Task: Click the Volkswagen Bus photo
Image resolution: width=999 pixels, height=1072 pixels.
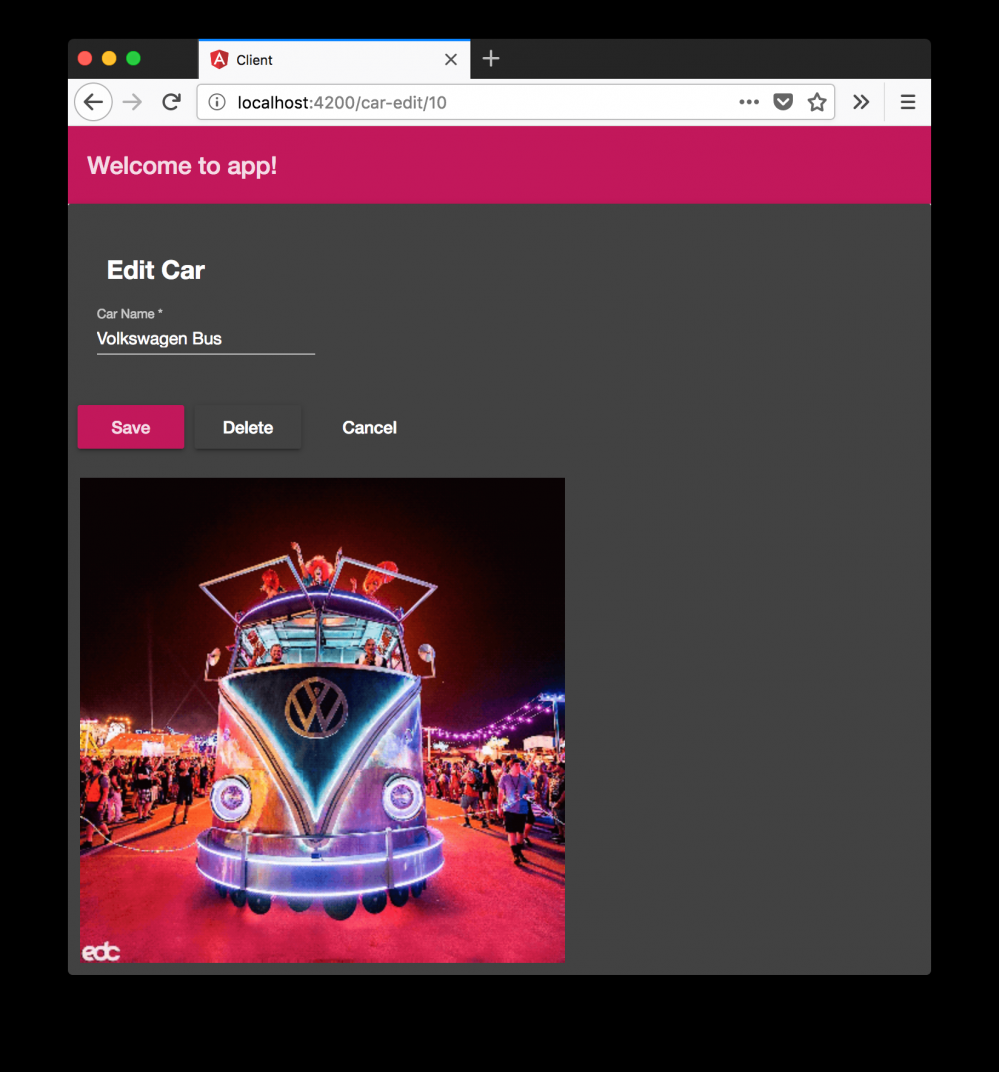Action: pyautogui.click(x=322, y=720)
